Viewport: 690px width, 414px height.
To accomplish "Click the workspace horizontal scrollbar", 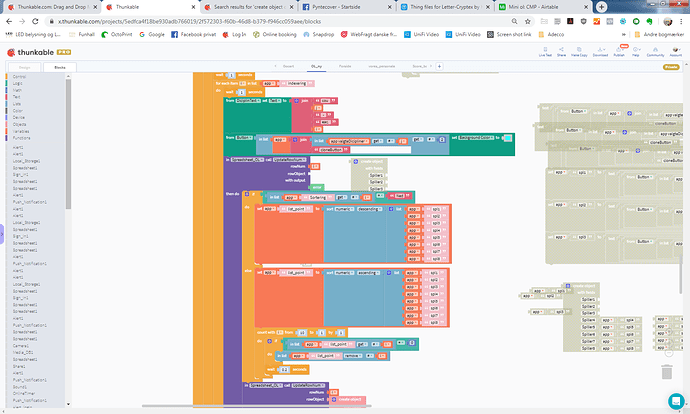I will [x=257, y=406].
